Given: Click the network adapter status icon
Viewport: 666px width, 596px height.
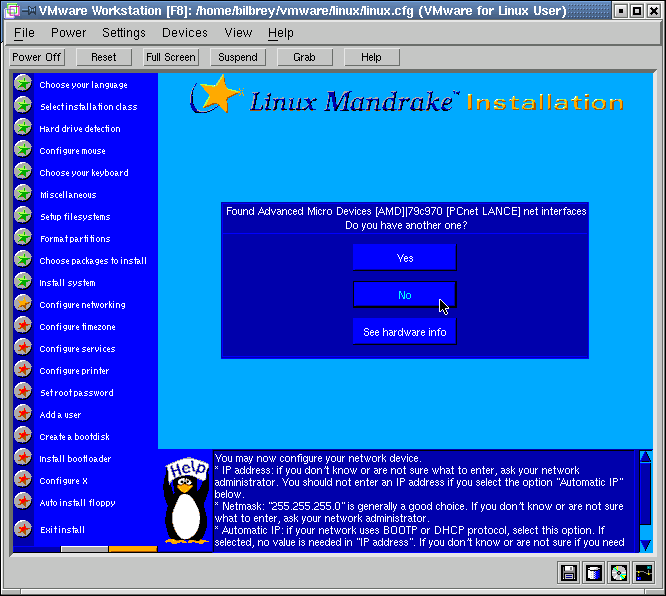Looking at the screenshot, I should (x=643, y=573).
